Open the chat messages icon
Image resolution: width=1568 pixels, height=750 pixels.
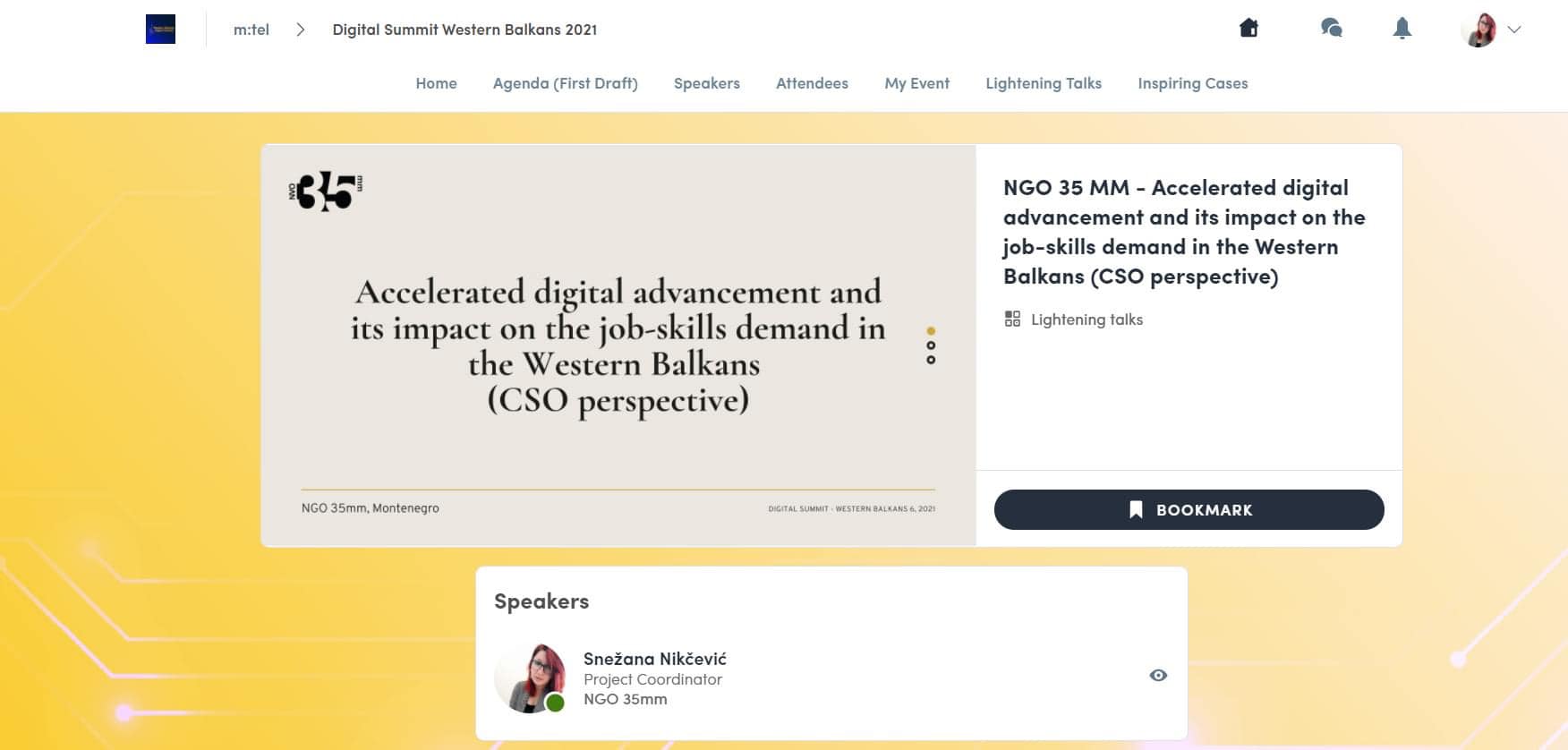[x=1331, y=29]
